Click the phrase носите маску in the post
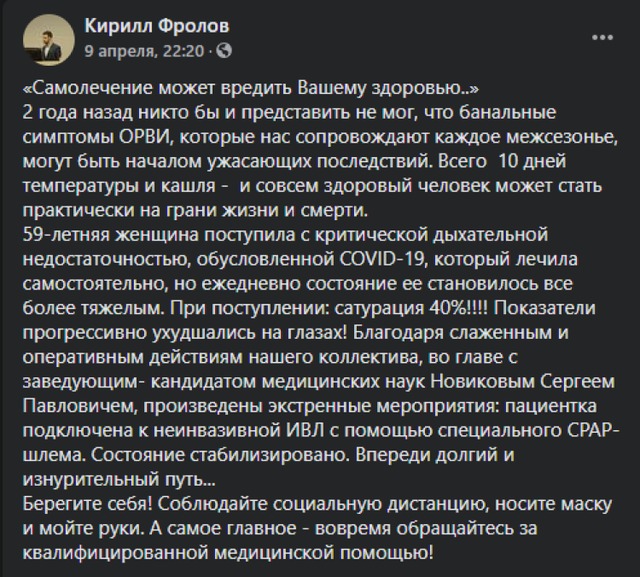 (x=553, y=504)
